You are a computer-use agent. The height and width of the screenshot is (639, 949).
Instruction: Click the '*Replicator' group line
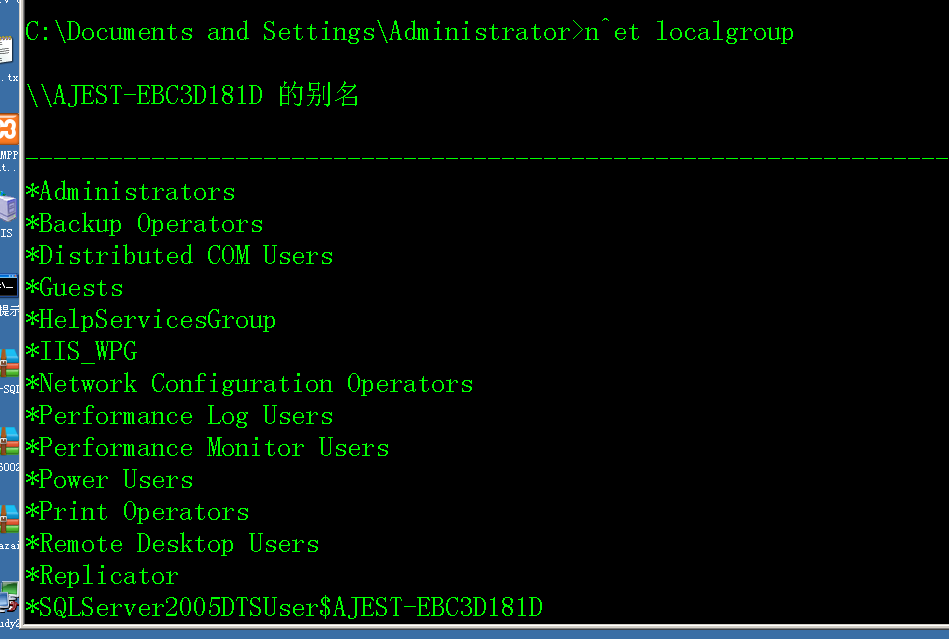pyautogui.click(x=102, y=575)
